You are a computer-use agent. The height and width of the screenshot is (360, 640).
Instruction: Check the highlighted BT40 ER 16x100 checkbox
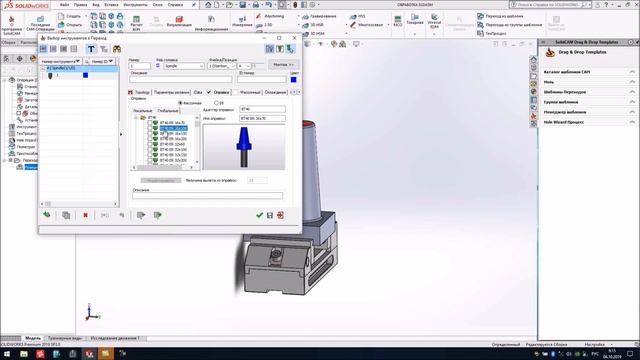coord(150,128)
